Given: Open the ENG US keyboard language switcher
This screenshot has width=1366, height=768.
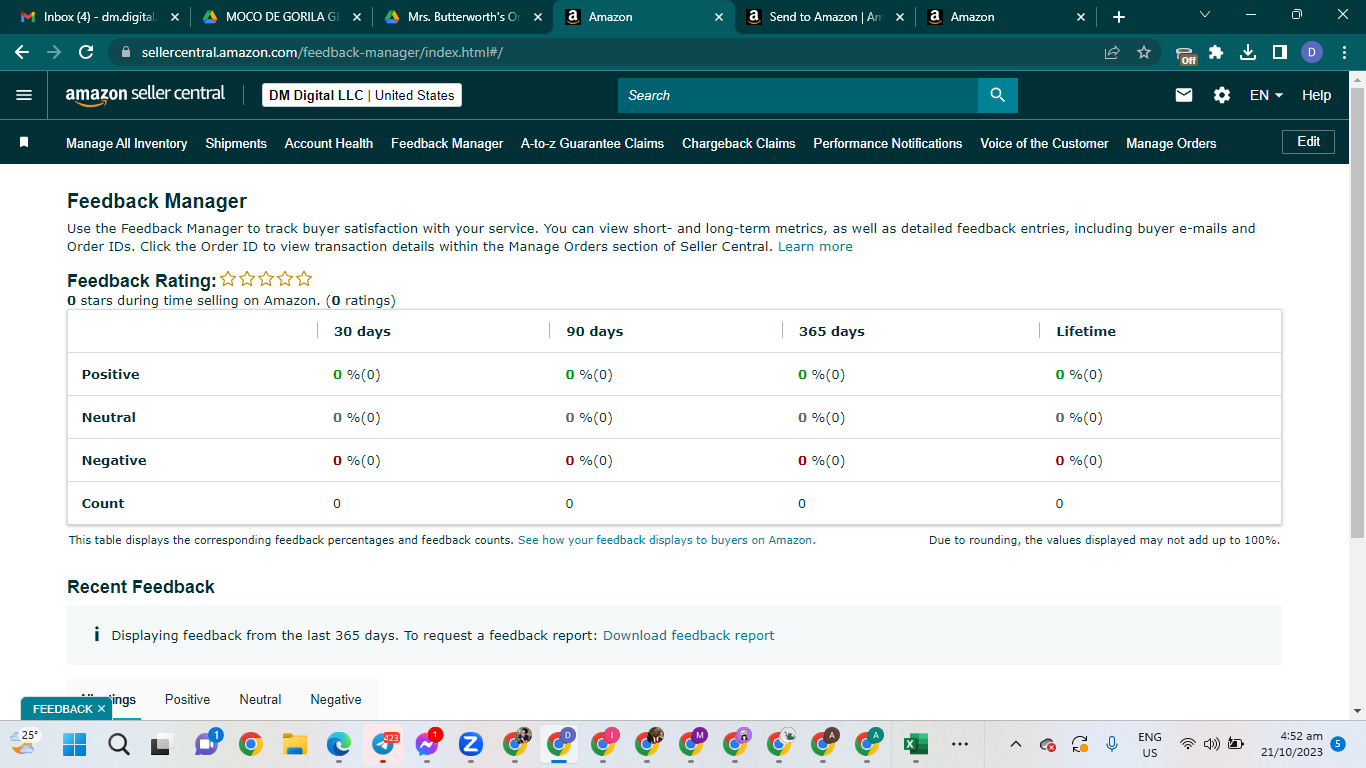Looking at the screenshot, I should coord(1150,744).
